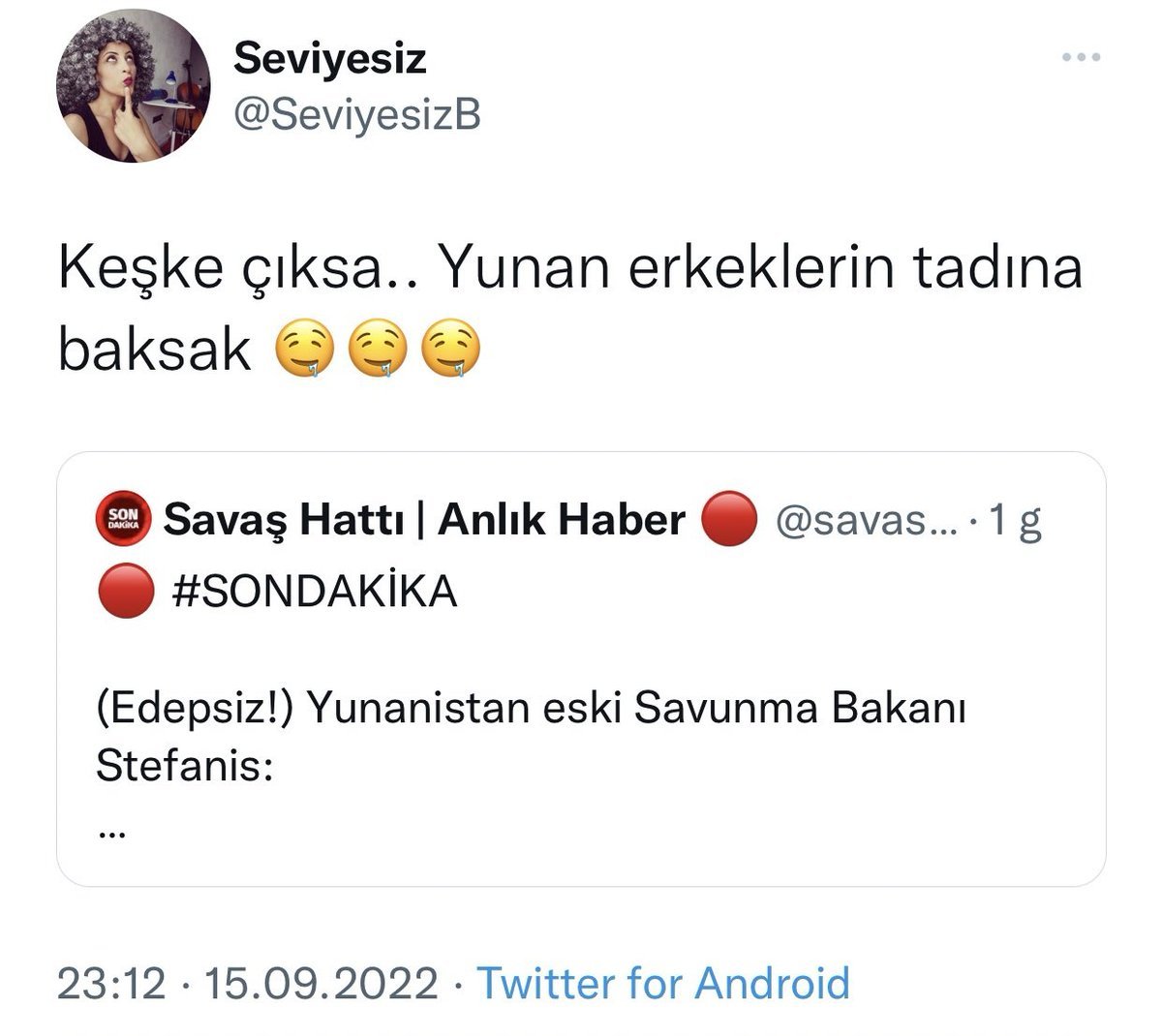Click the middle drooling face emoji
Screen dimensions: 1162x1036
coord(379,352)
